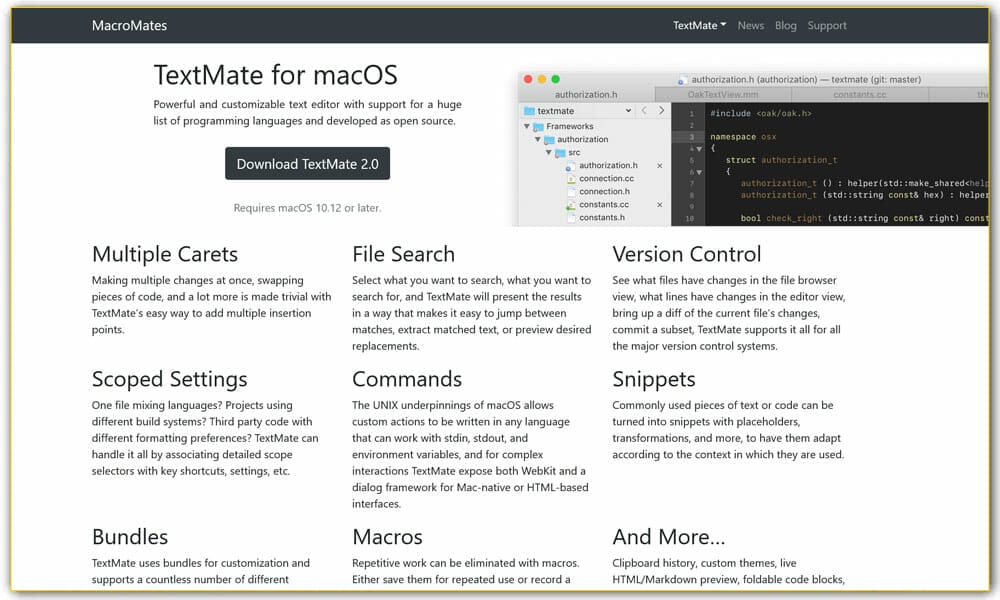This screenshot has width=1000, height=600.
Task: Open the TextMate navigation dropdown
Action: 700,25
